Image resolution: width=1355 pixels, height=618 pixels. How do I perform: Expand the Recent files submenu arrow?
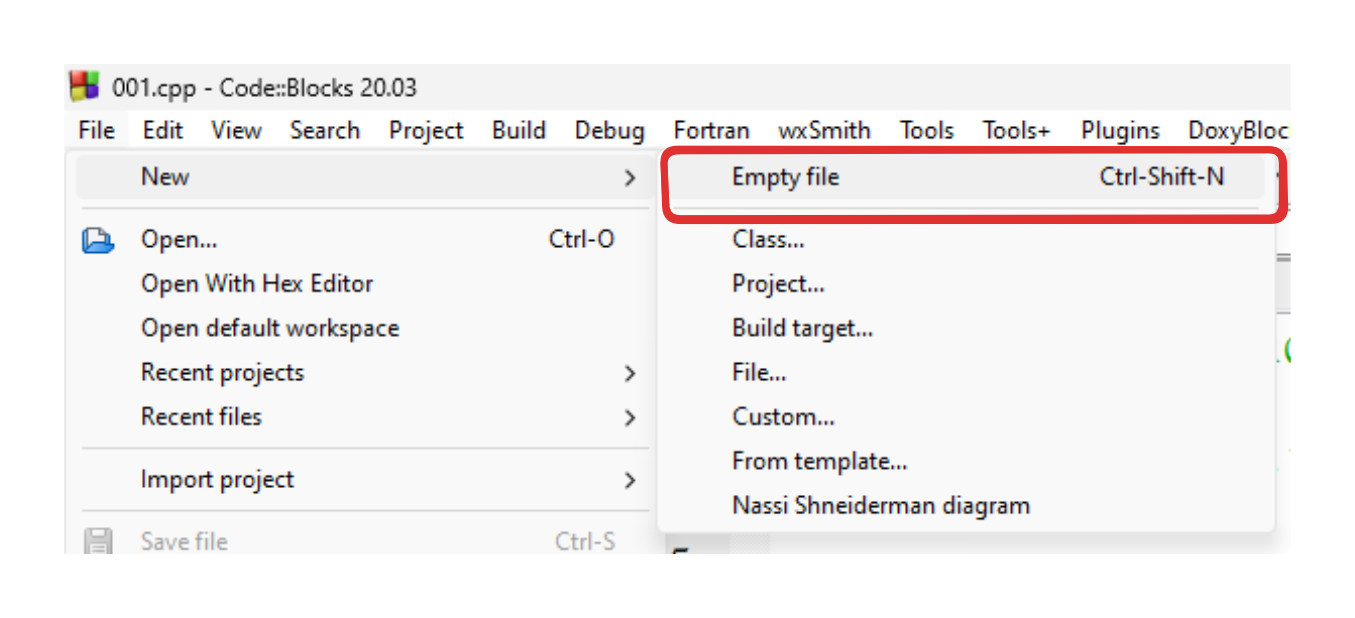point(630,417)
